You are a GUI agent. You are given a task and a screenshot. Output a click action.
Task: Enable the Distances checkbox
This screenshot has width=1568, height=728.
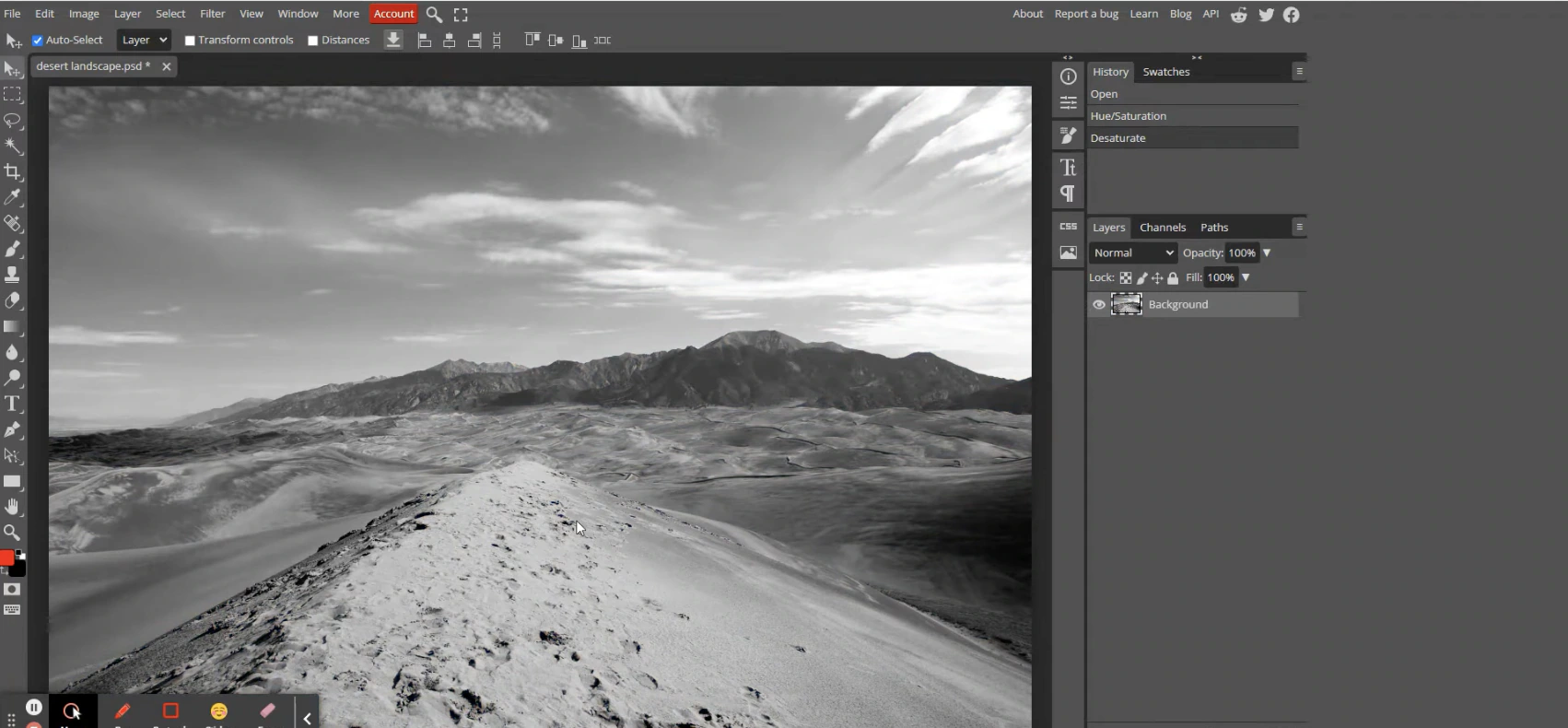point(313,41)
